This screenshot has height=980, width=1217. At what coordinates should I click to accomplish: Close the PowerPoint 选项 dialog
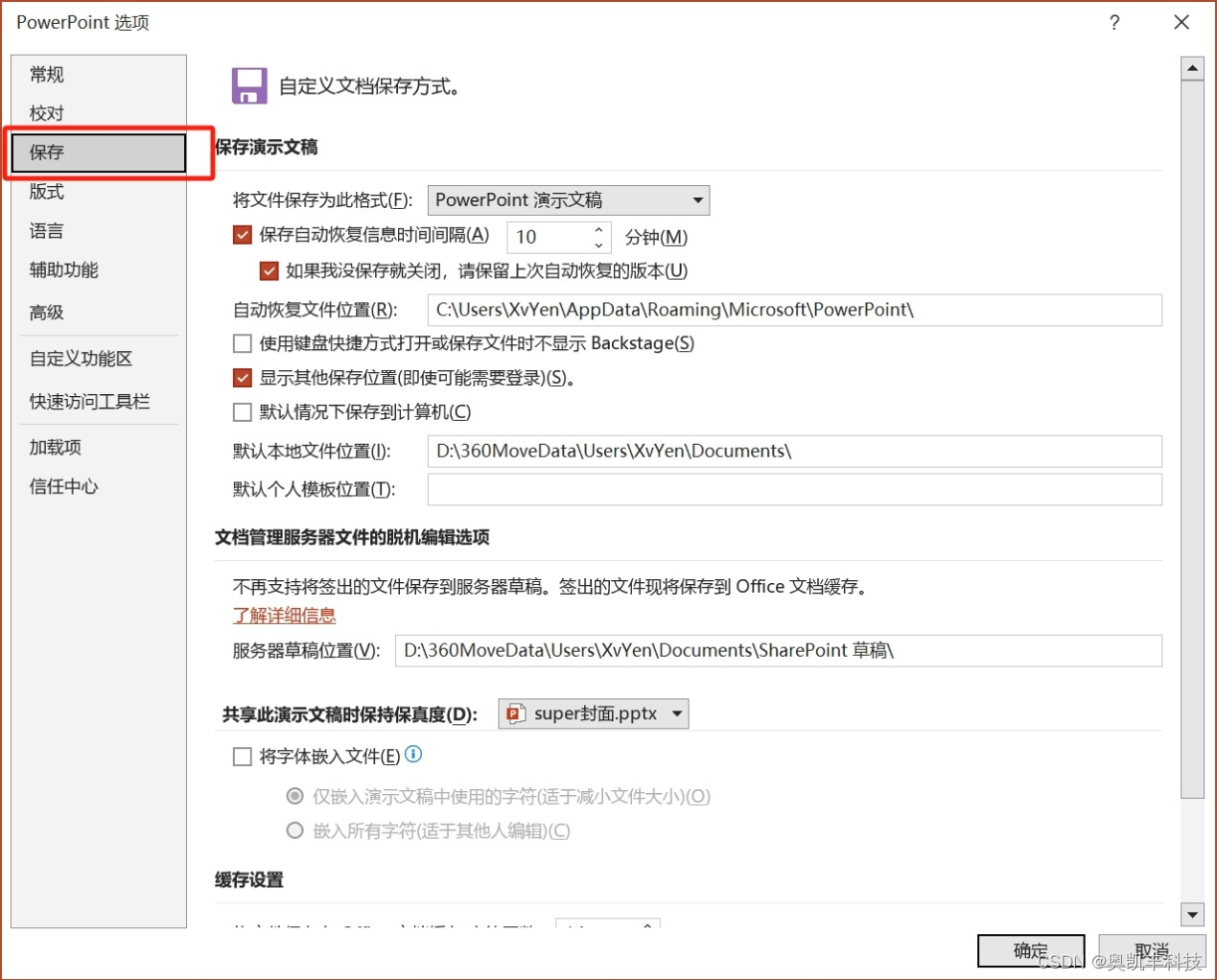1182,22
